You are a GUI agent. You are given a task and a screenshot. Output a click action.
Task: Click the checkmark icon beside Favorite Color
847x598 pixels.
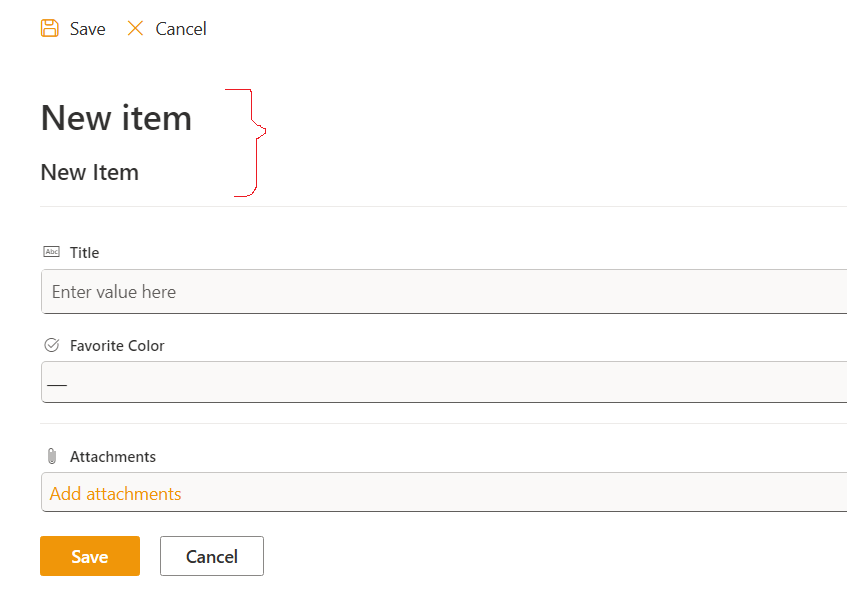tap(51, 344)
